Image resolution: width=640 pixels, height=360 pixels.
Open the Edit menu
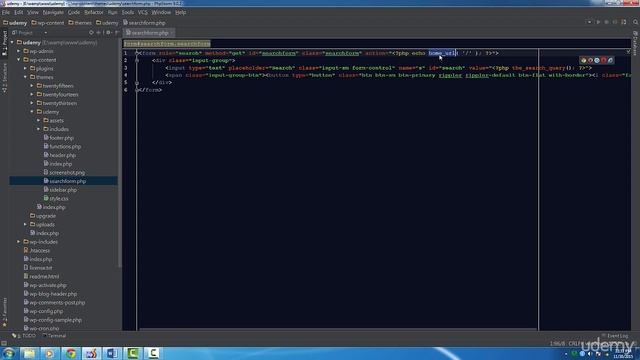[x=19, y=12]
